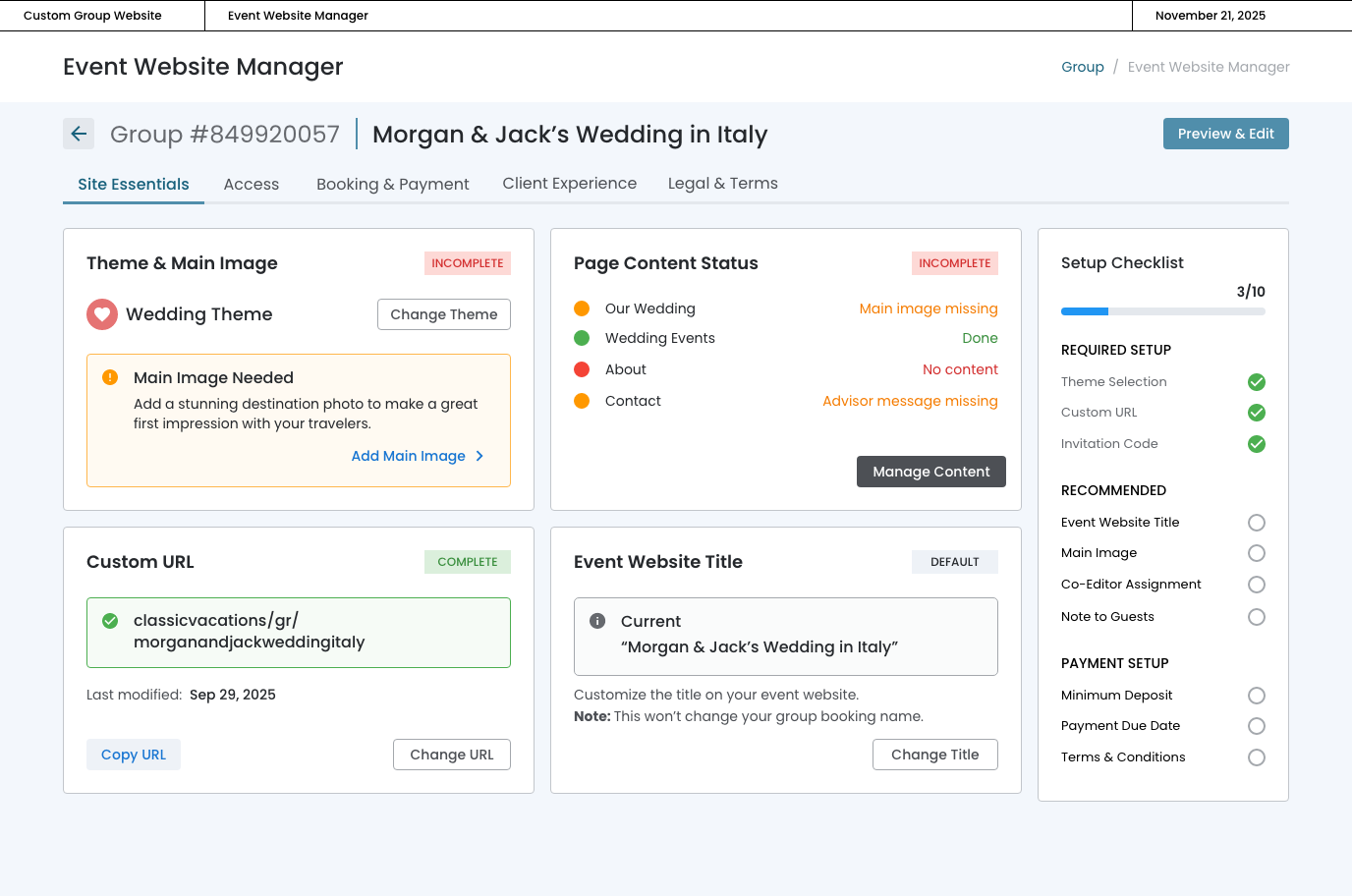Toggle the Minimum Deposit checklist circle

[x=1256, y=696]
